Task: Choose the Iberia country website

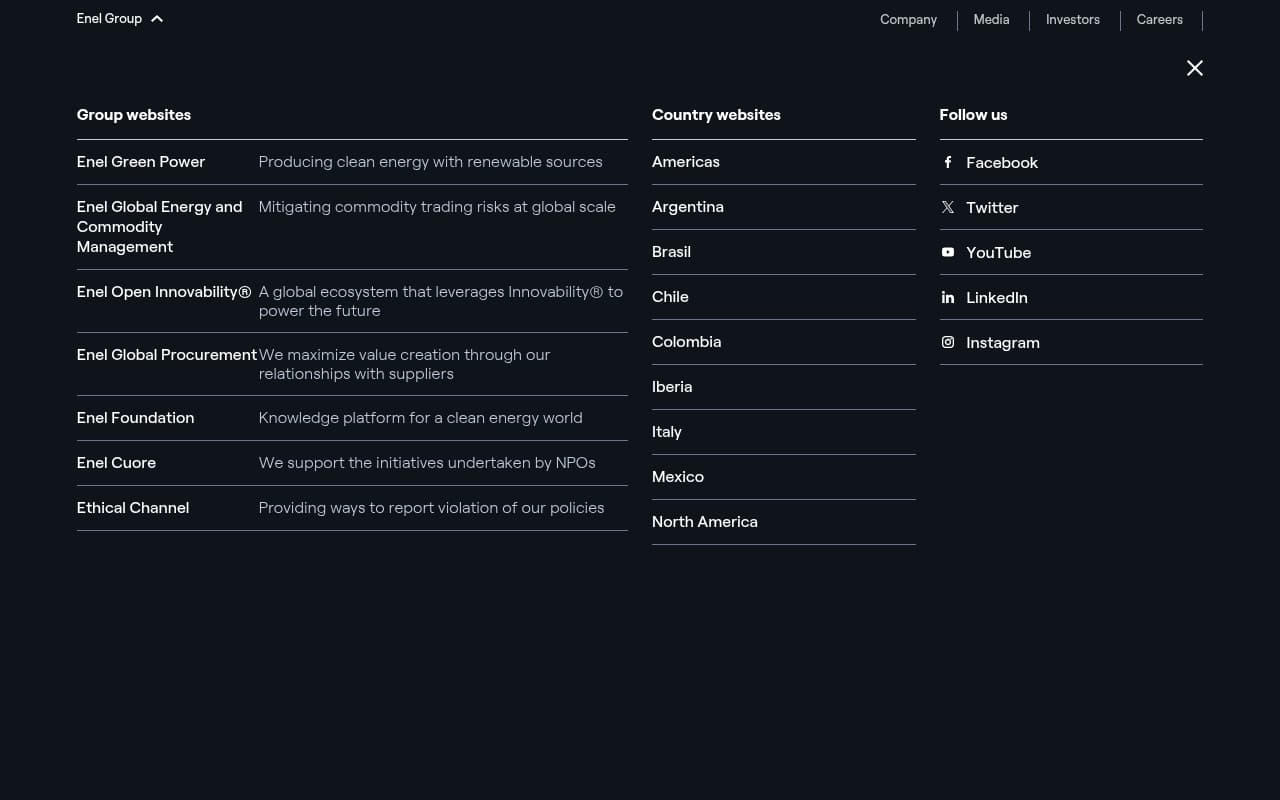Action: [x=672, y=387]
